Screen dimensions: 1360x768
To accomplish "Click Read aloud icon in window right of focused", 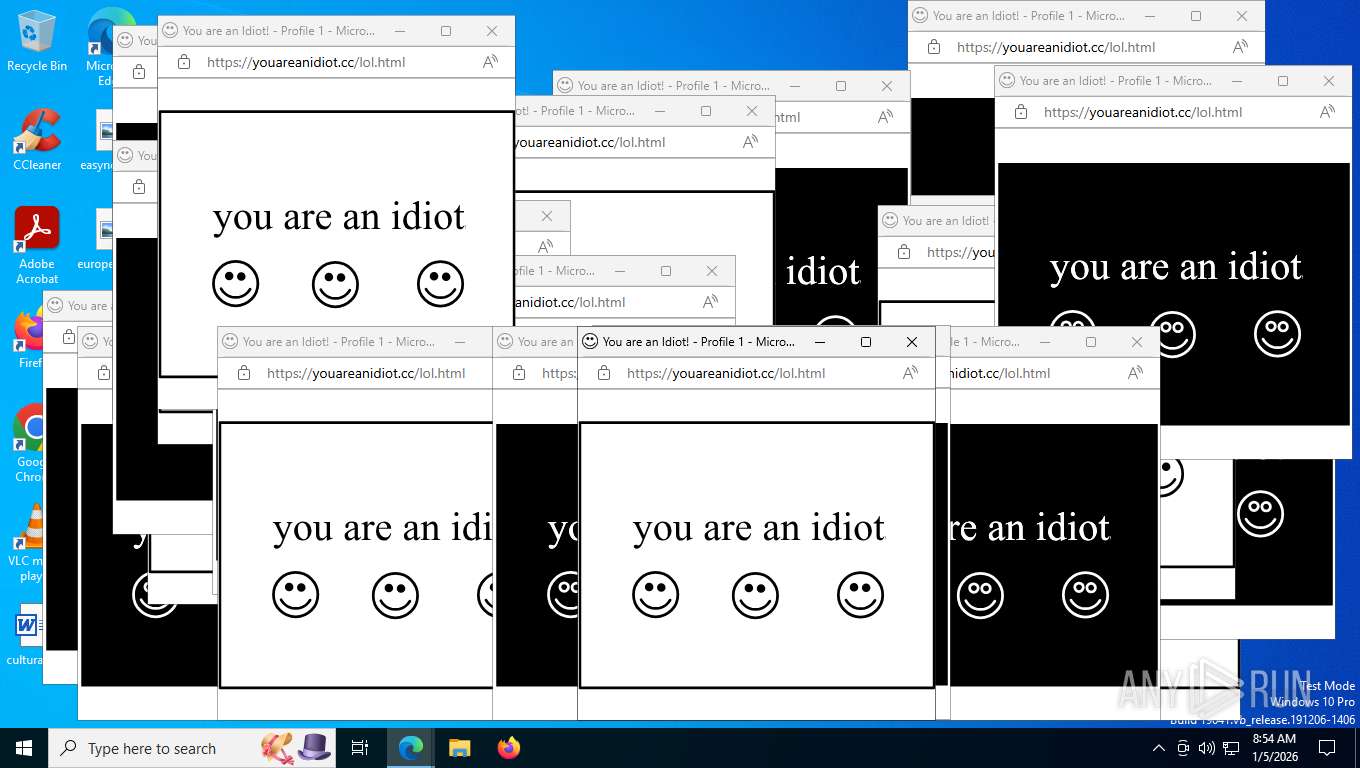I will [1135, 373].
